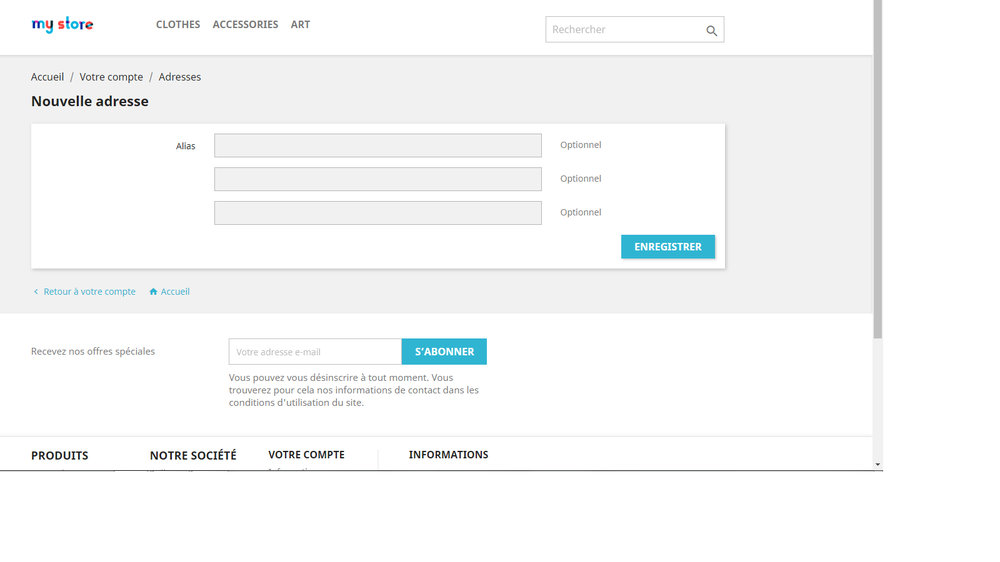Open the VOTRE COMPTE footer link
The image size is (1000, 562).
click(x=306, y=455)
